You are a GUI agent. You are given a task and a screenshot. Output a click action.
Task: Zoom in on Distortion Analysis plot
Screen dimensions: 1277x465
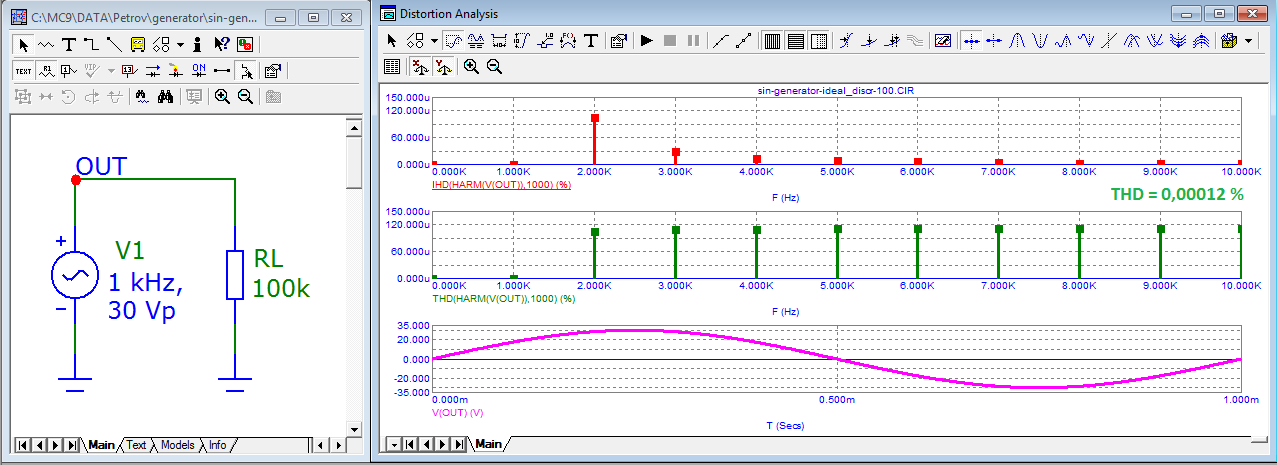[471, 66]
